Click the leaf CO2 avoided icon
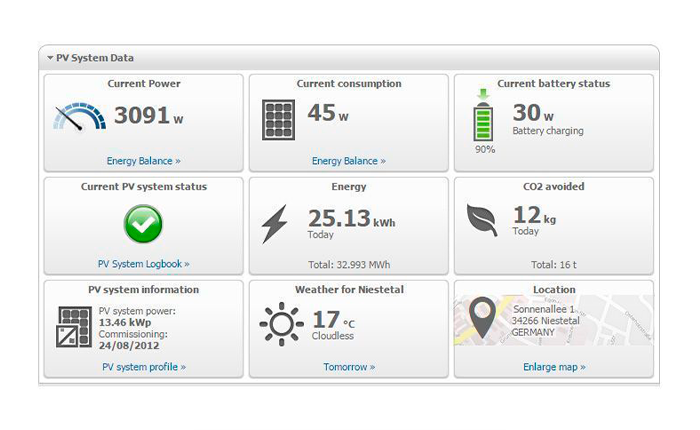 [483, 221]
